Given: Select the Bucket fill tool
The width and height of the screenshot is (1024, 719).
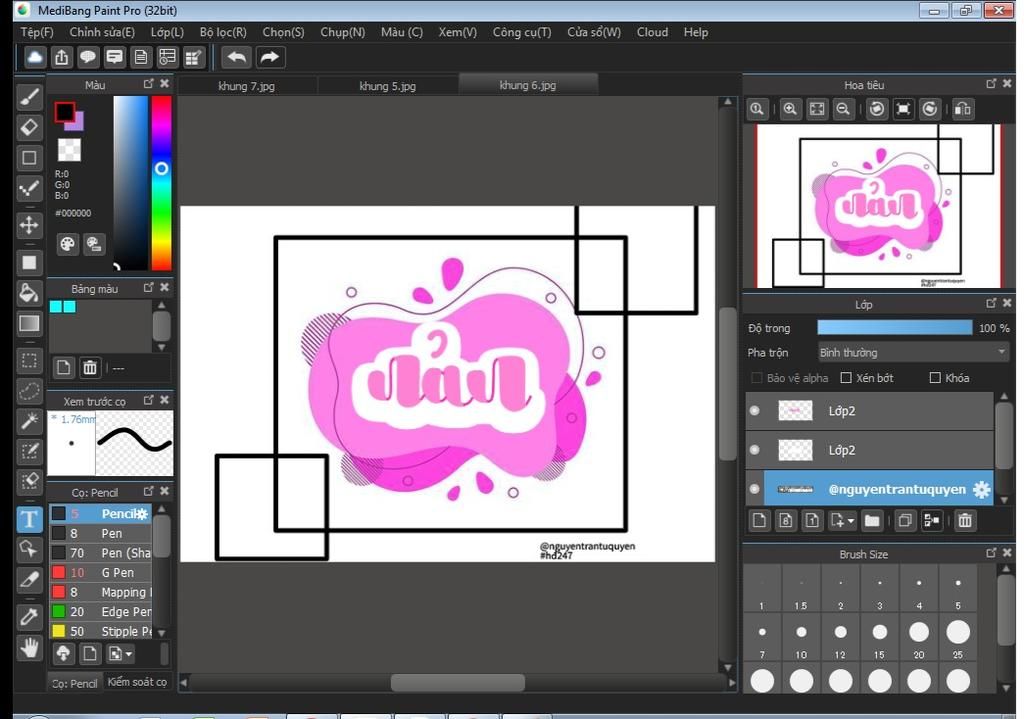Looking at the screenshot, I should (29, 293).
